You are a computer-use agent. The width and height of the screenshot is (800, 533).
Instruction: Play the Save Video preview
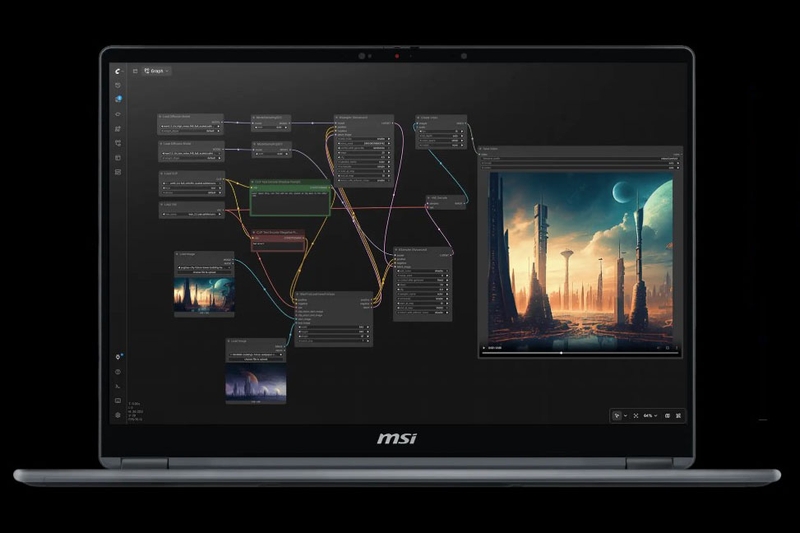484,348
